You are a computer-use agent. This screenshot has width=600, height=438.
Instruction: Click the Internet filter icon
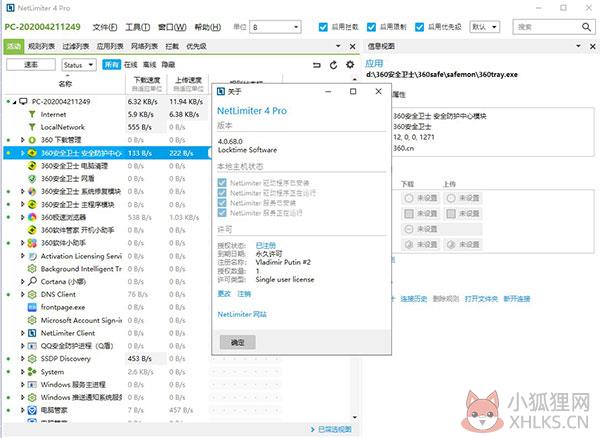pyautogui.click(x=33, y=114)
